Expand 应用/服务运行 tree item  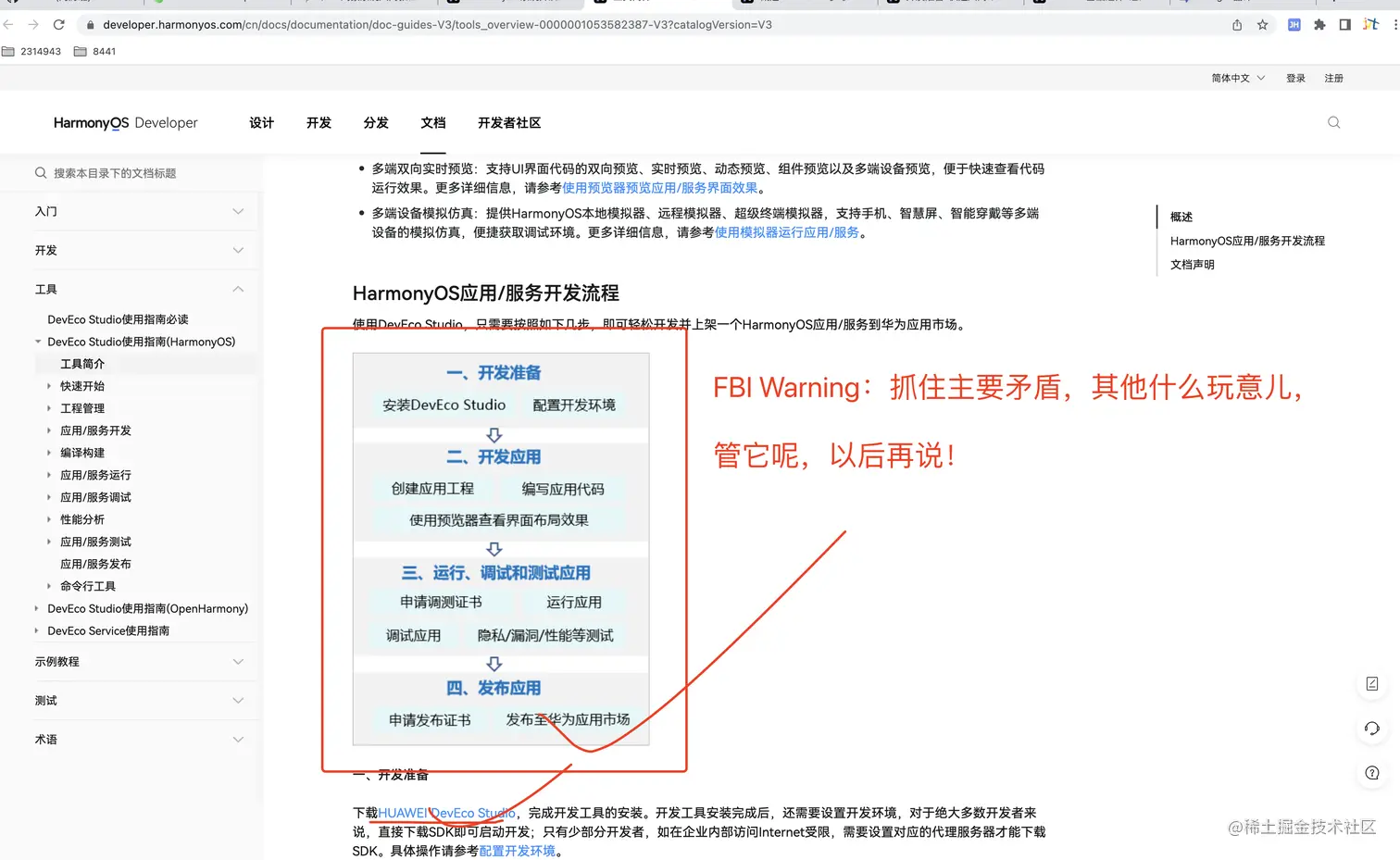tap(50, 475)
